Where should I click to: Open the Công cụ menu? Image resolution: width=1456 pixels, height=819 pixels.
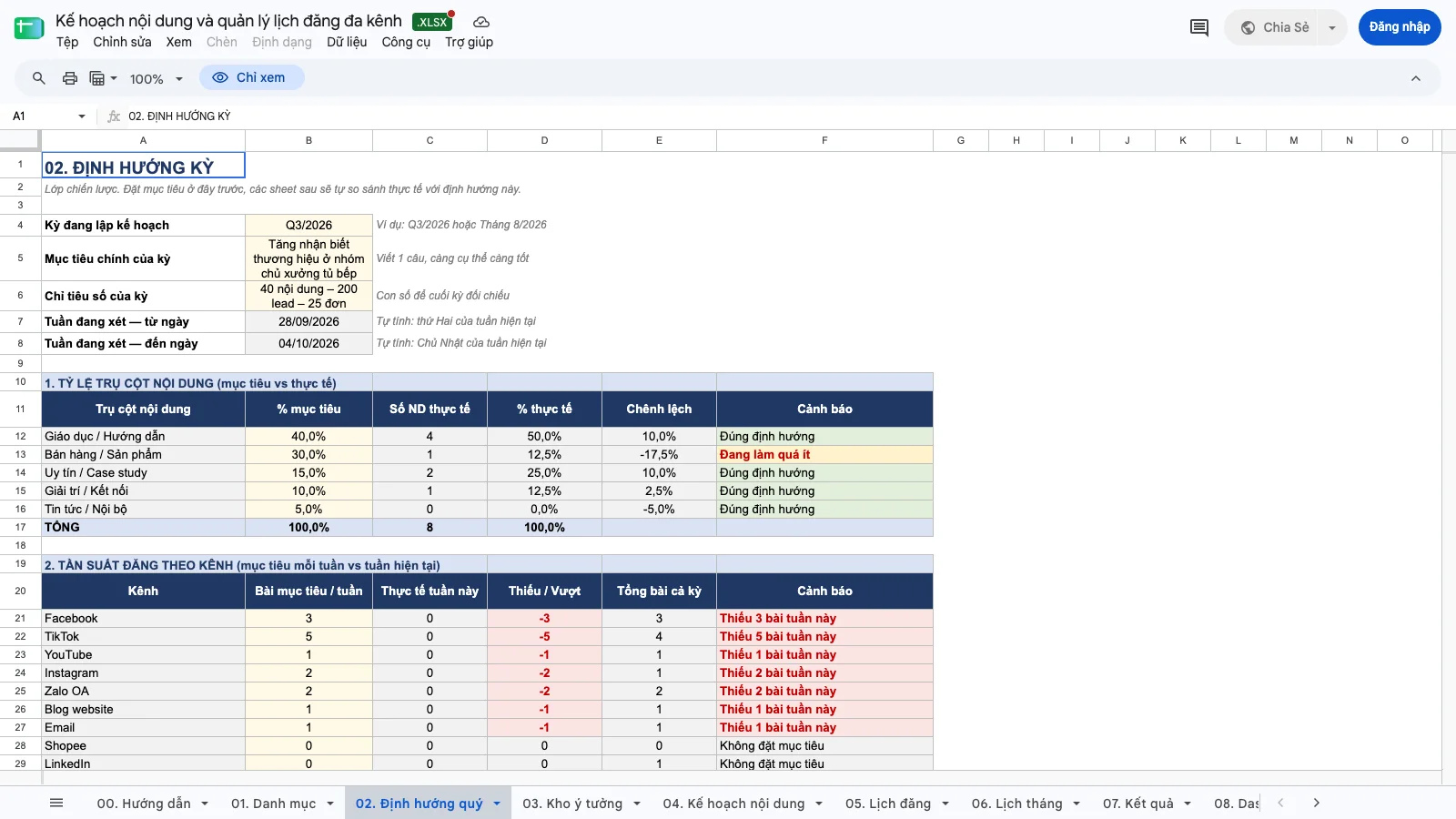coord(406,42)
